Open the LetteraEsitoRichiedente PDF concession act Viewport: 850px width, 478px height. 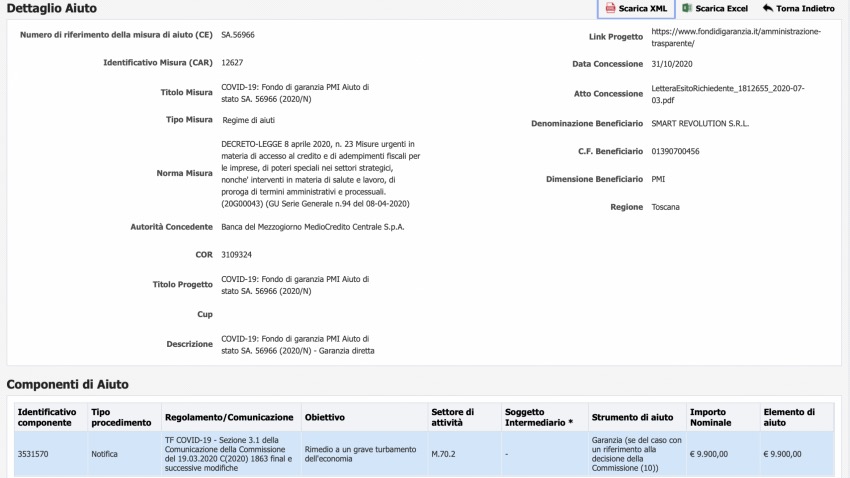pos(727,94)
